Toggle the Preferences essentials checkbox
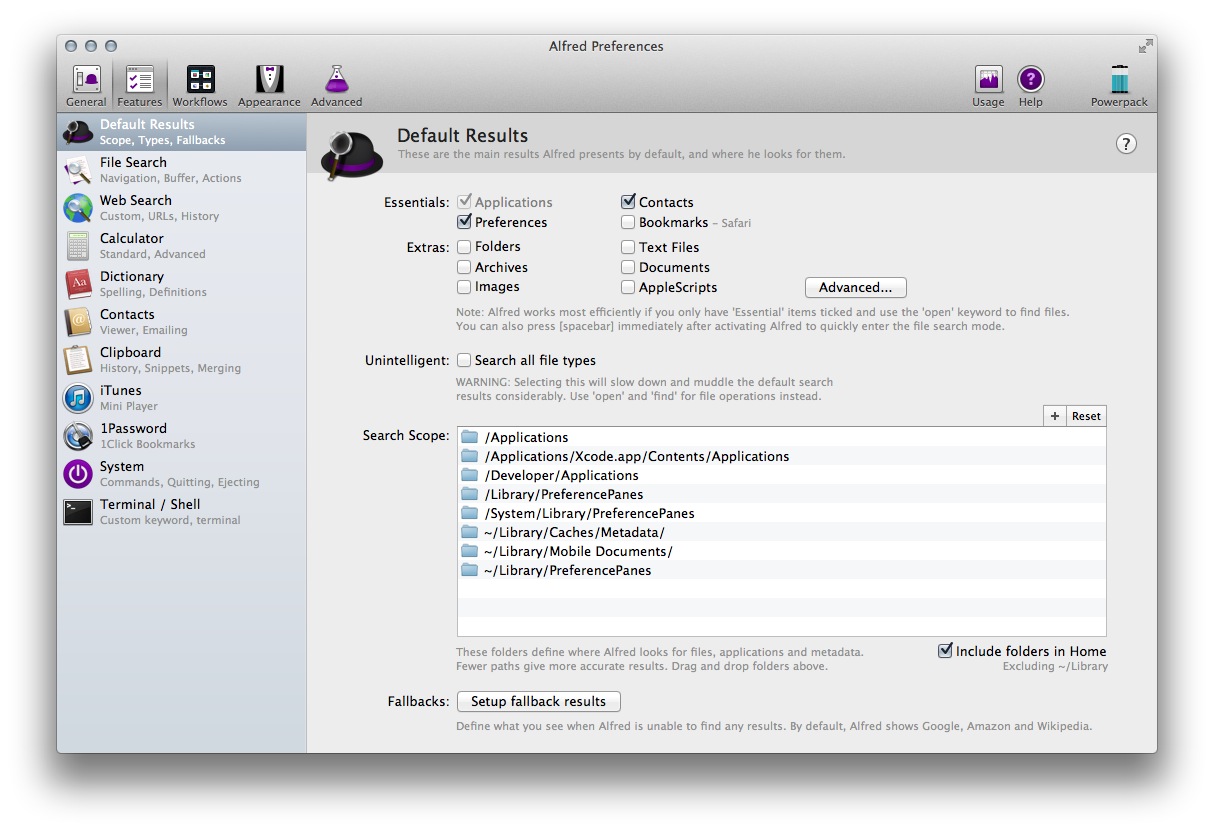The width and height of the screenshot is (1214, 832). click(464, 222)
